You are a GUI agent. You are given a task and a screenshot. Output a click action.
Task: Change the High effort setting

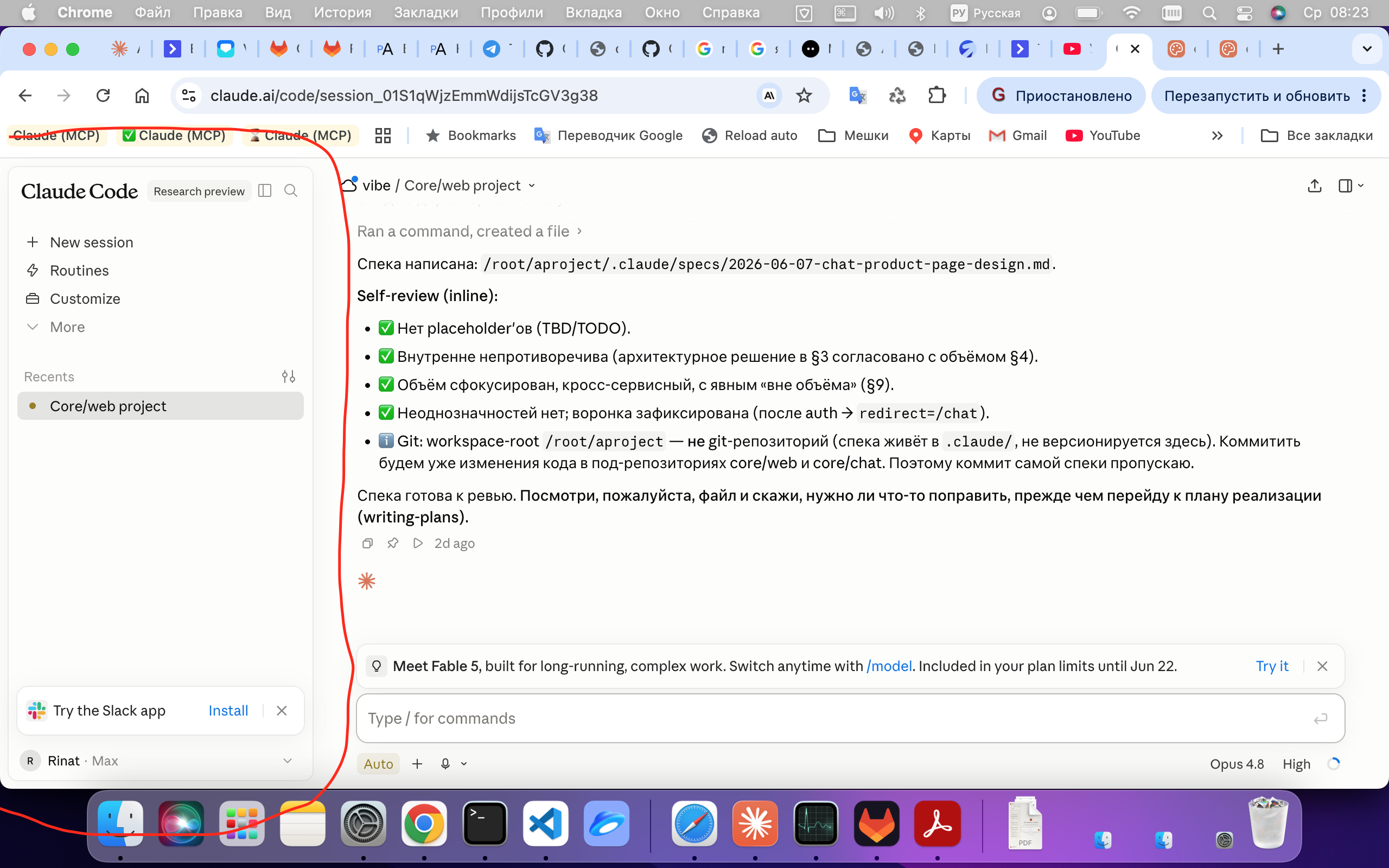pos(1296,763)
